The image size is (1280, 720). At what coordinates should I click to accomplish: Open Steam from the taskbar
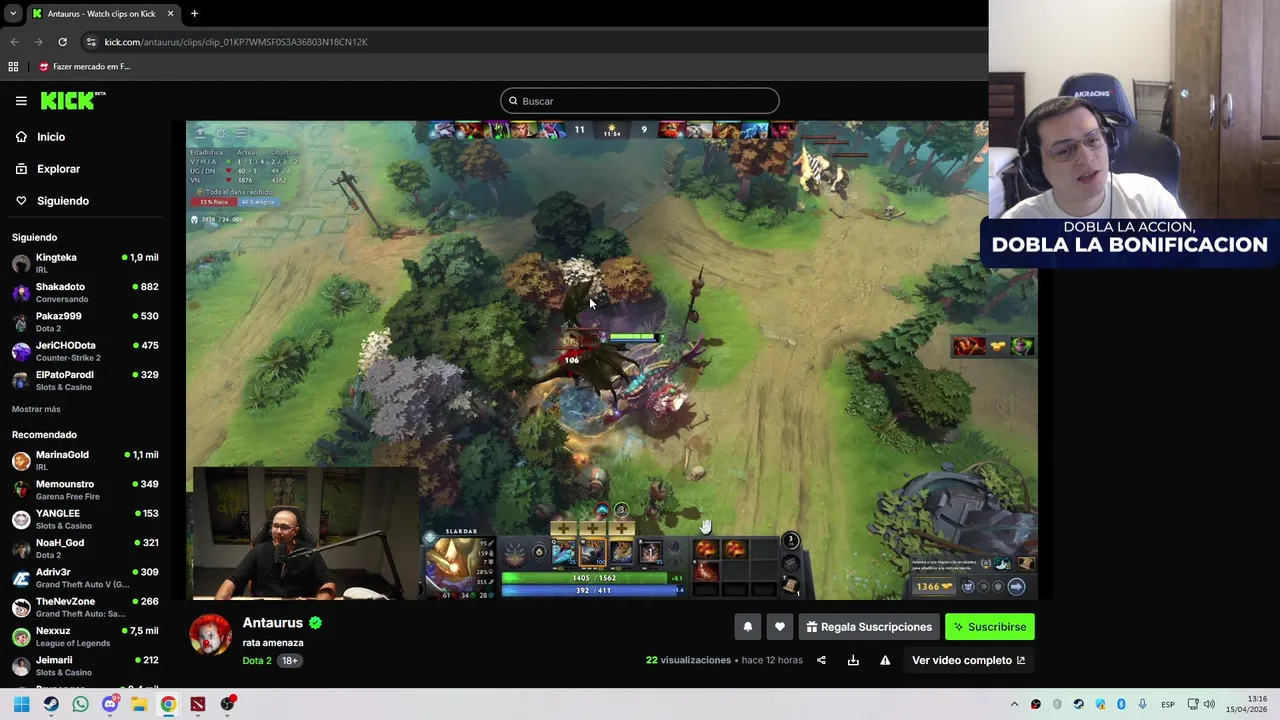click(51, 704)
